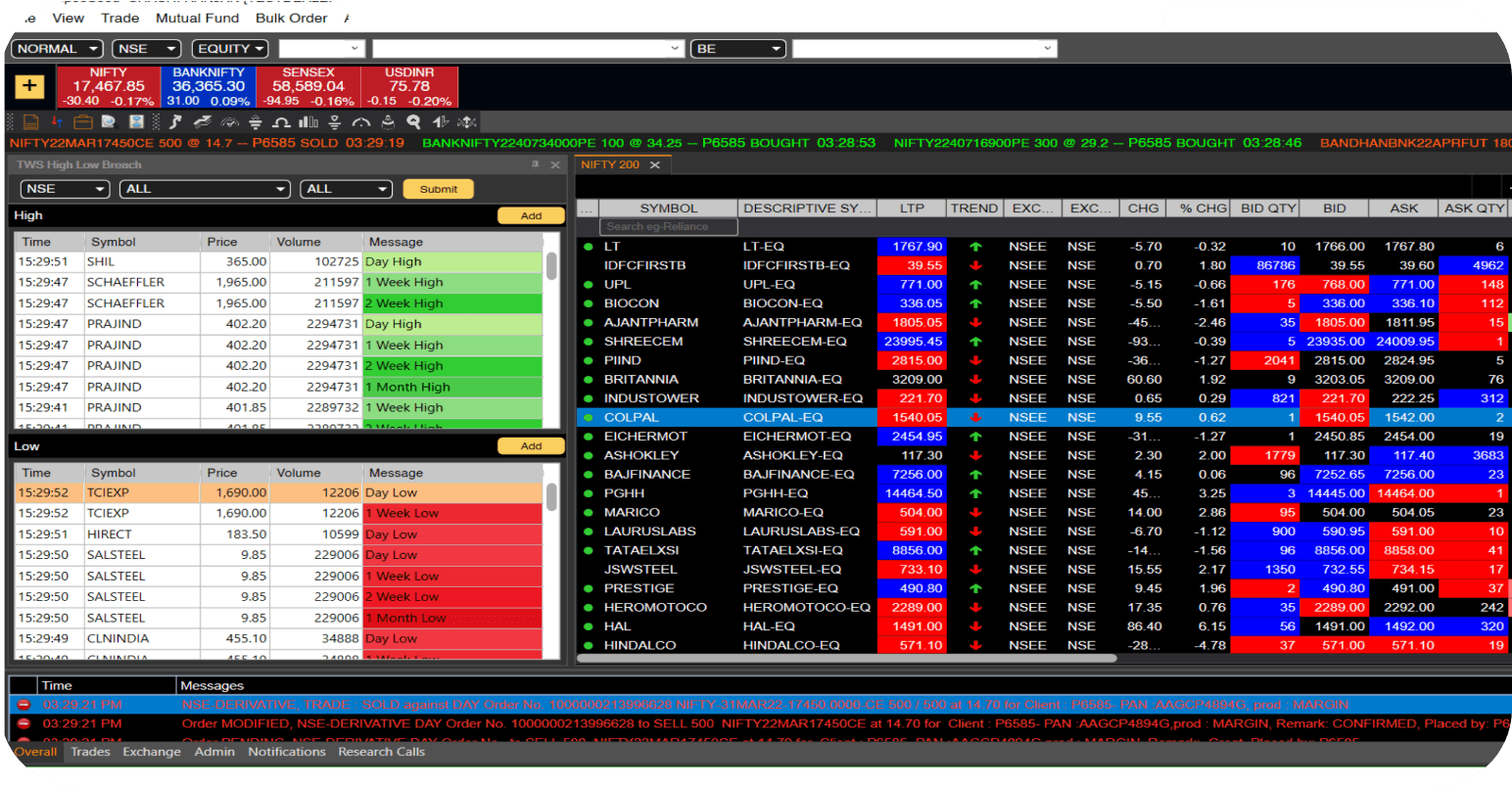This screenshot has height=787, width=1512.
Task: Open the View menu
Action: coord(69,18)
